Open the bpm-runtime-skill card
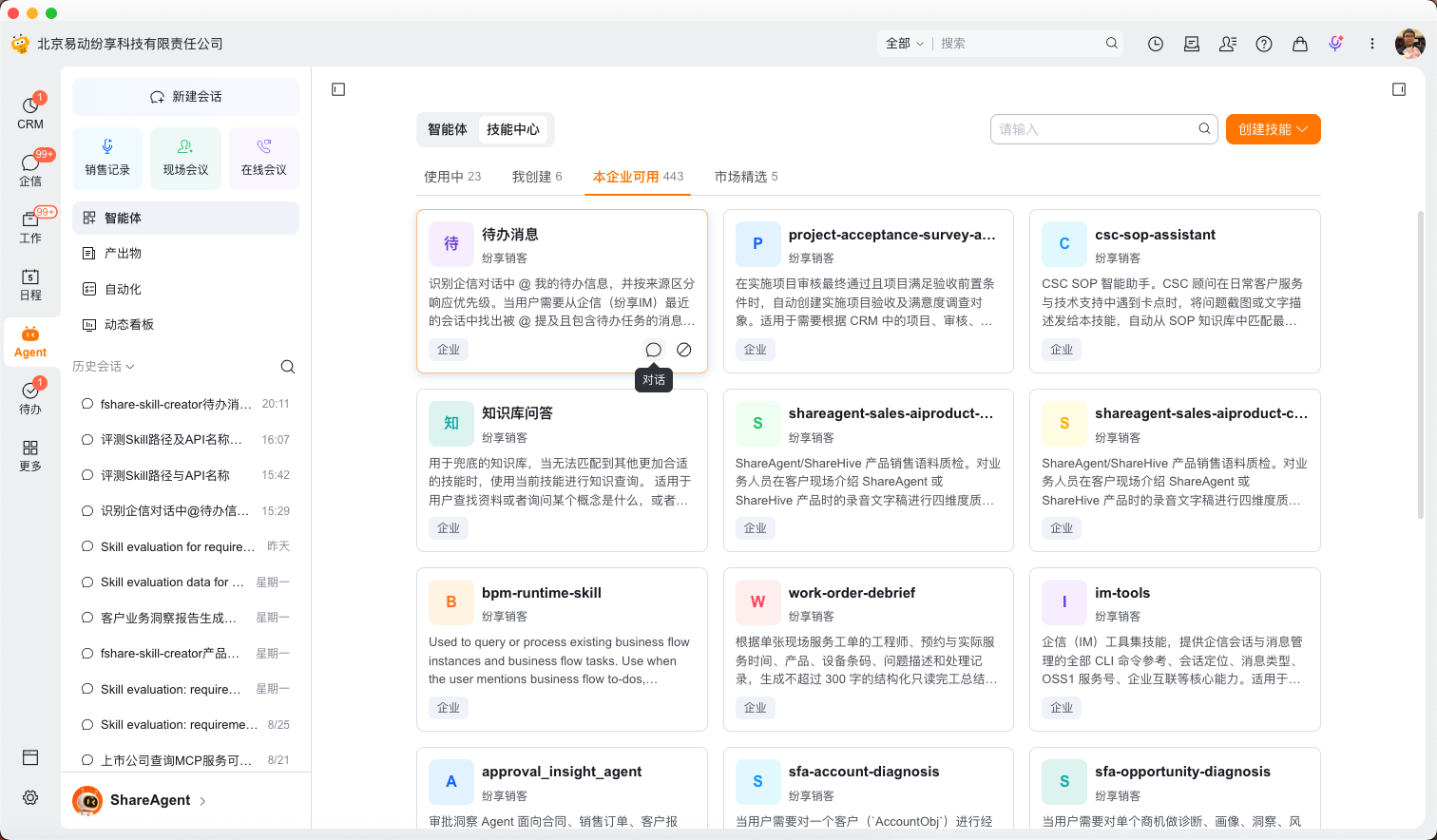The image size is (1437, 840). coord(562,649)
